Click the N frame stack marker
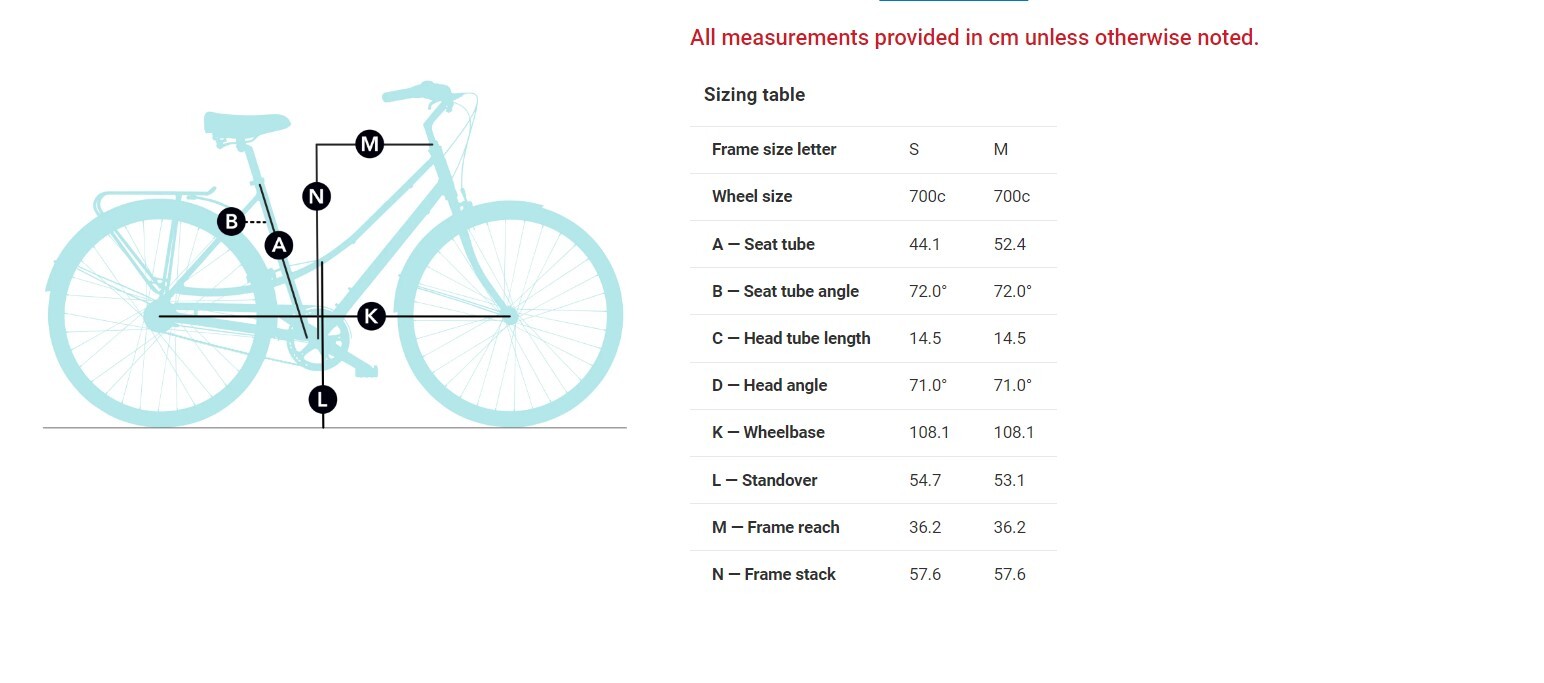 coord(317,196)
